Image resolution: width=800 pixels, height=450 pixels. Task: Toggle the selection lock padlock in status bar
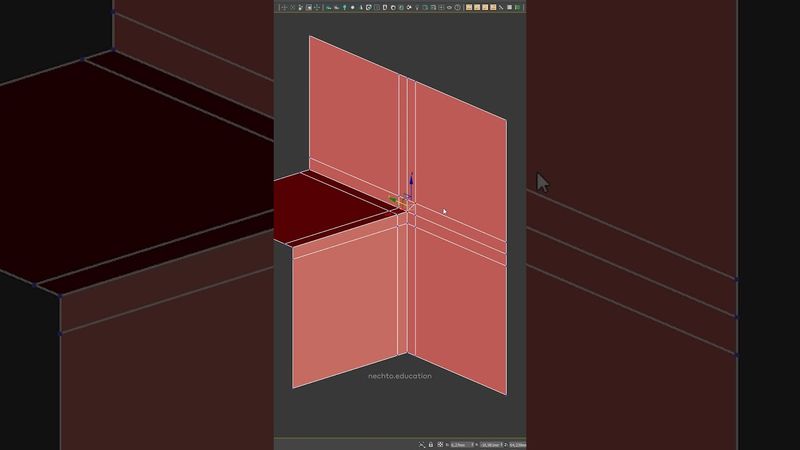point(431,444)
